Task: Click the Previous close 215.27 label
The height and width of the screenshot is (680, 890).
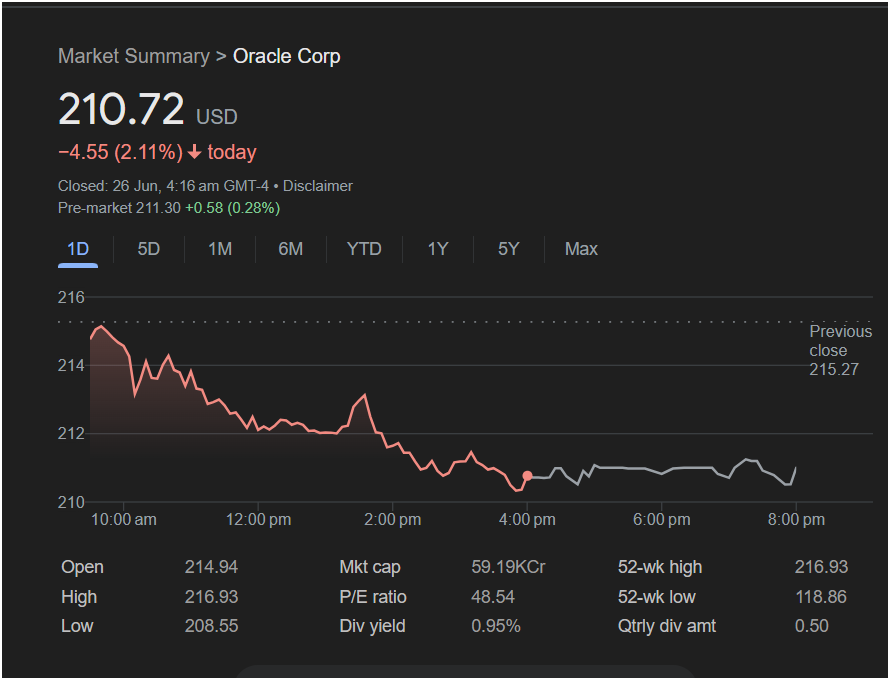Action: pyautogui.click(x=840, y=350)
